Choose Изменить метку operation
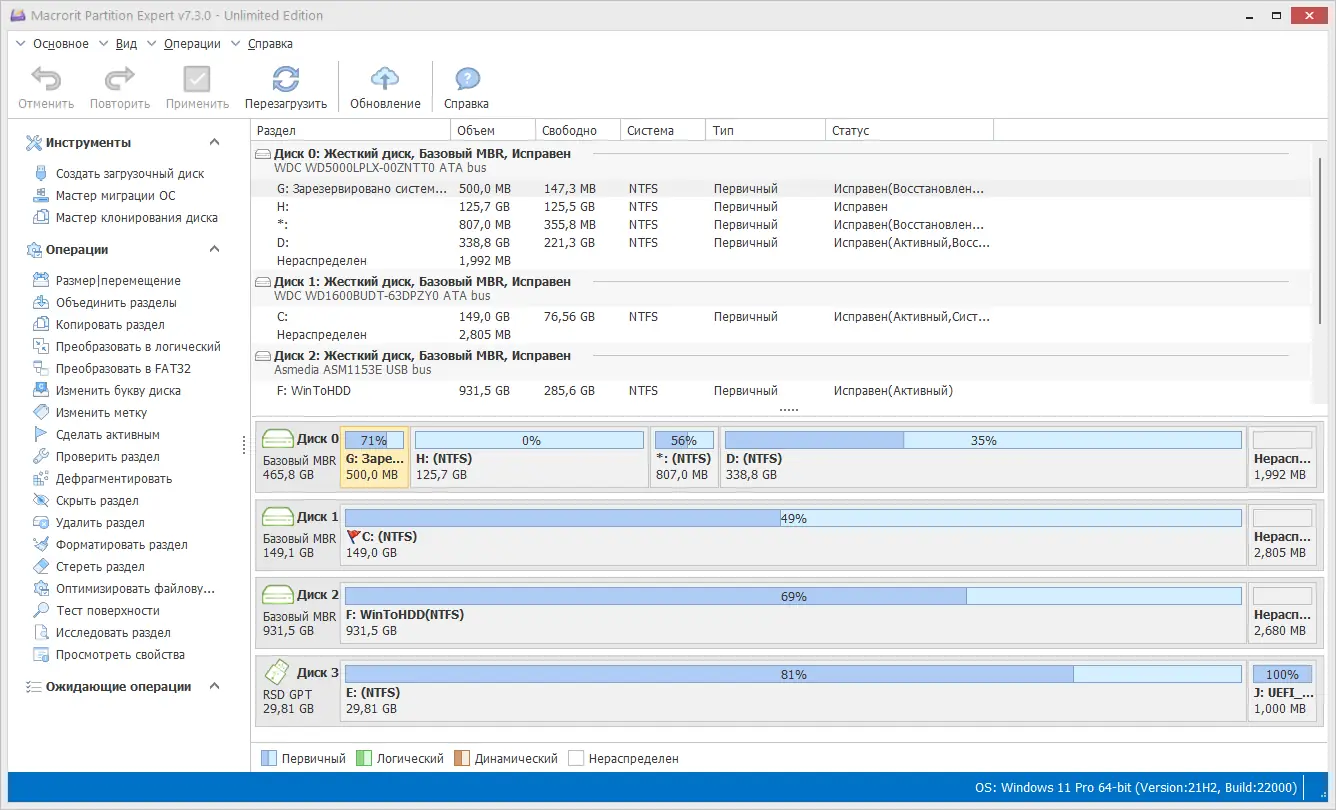 click(101, 413)
